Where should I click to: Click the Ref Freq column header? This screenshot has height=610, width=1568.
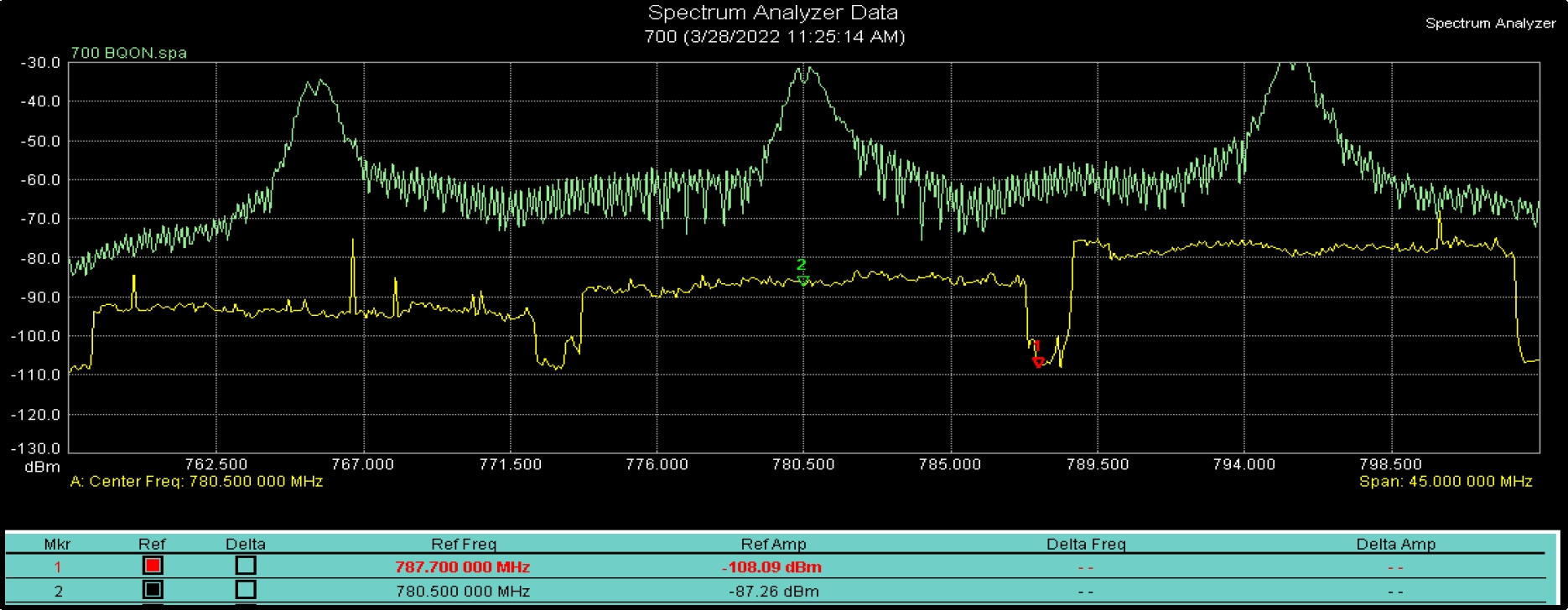coord(463,544)
